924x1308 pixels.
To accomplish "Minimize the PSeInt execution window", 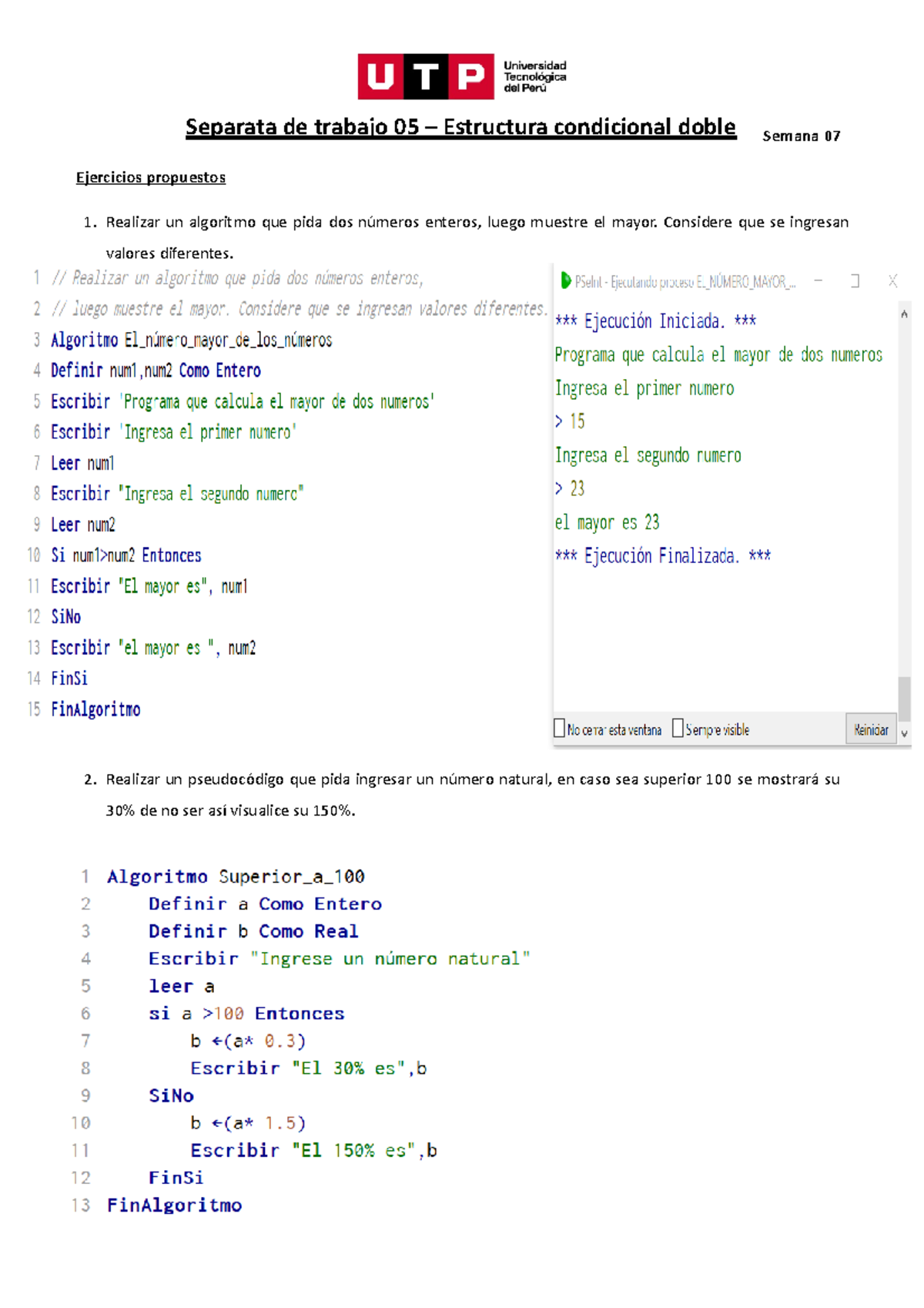I will (x=818, y=281).
